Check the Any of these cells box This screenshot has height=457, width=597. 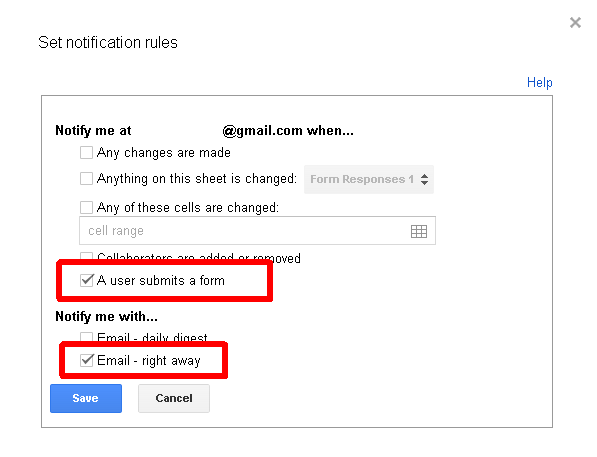(x=86, y=208)
